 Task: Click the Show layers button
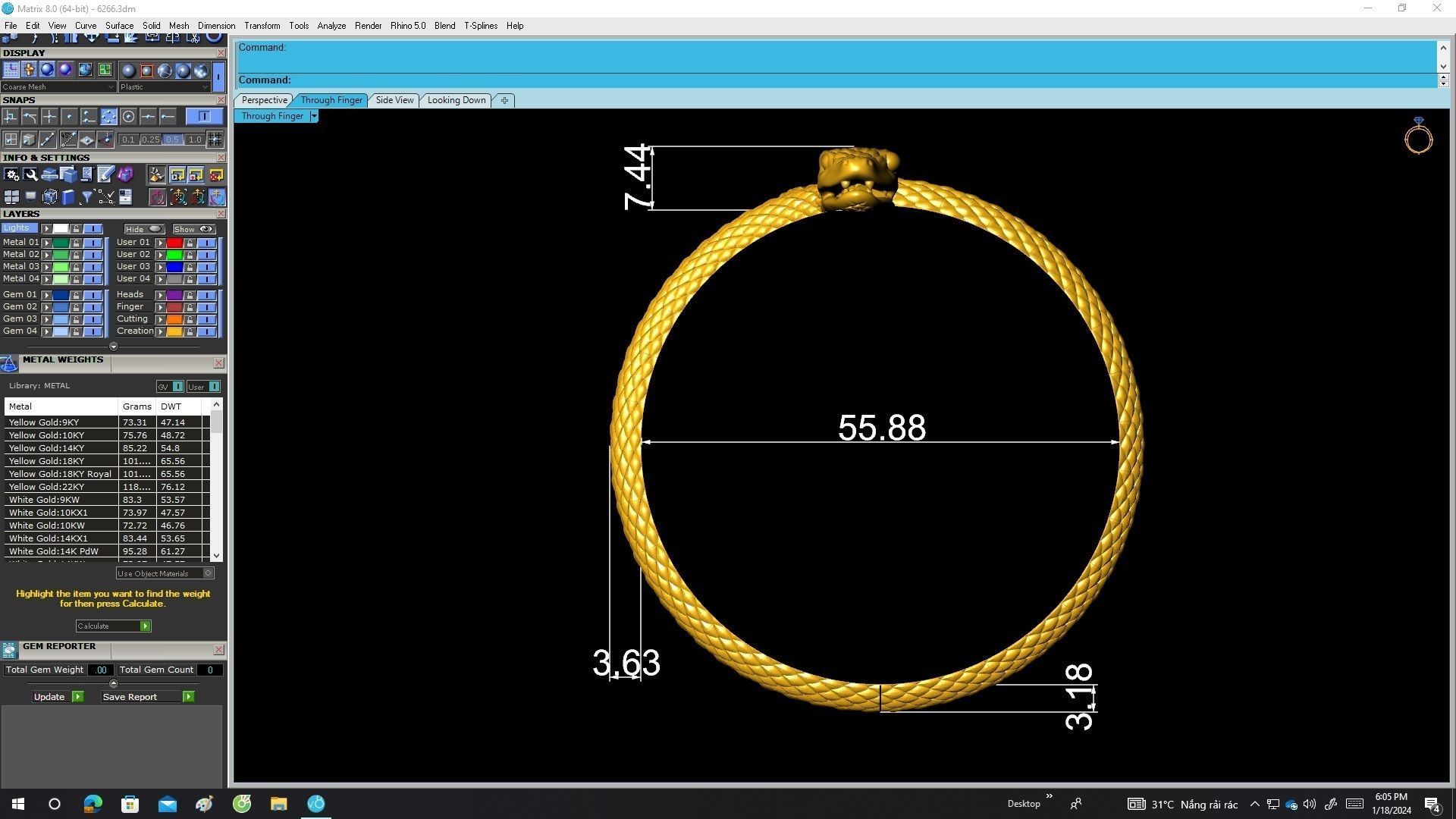(194, 229)
